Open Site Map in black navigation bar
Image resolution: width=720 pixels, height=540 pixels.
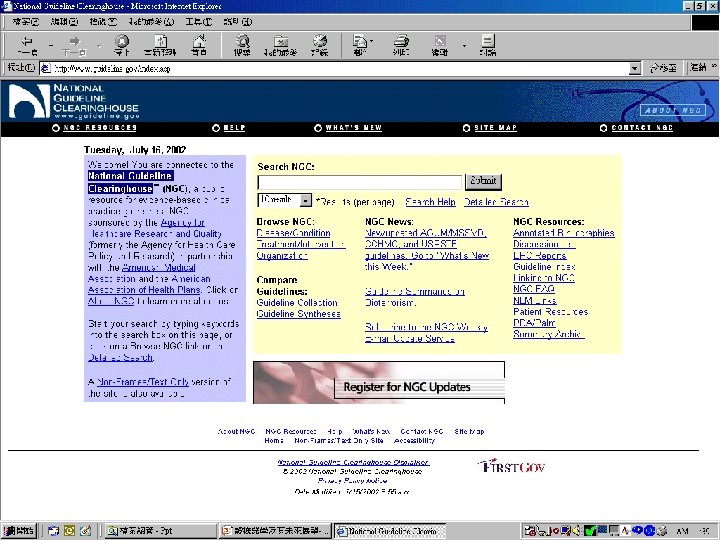[495, 128]
